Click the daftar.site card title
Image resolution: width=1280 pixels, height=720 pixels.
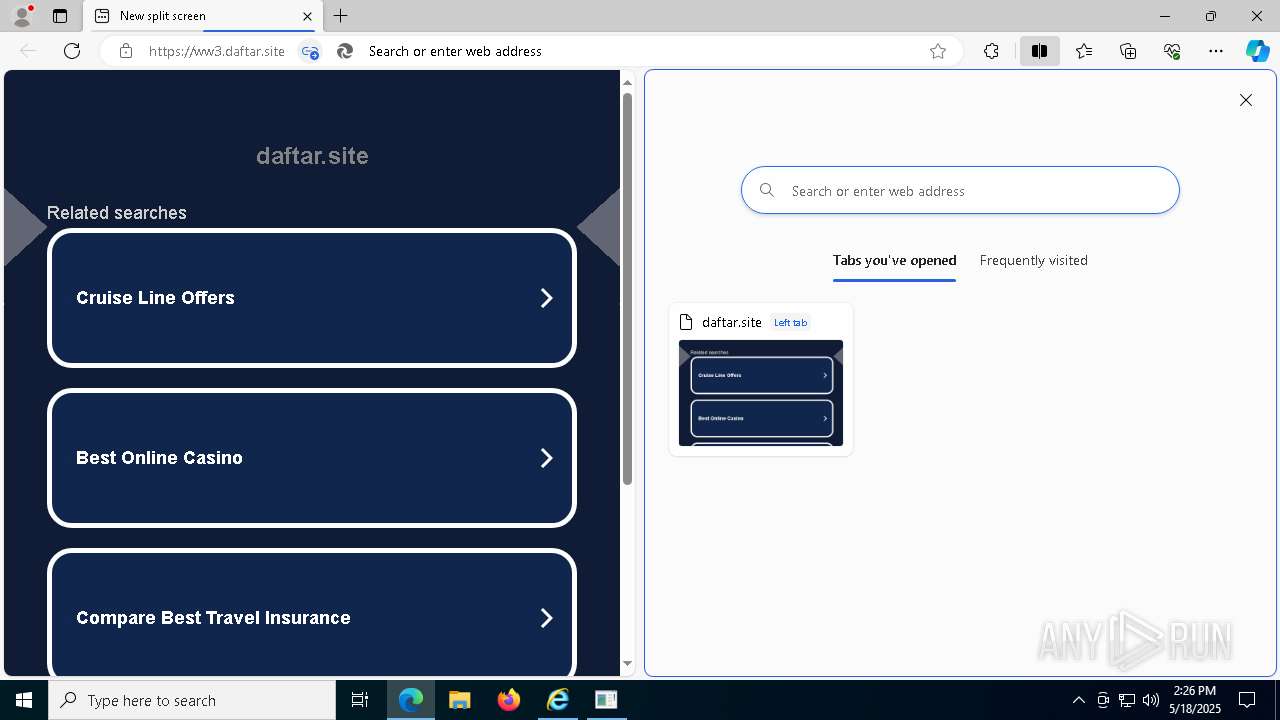(x=732, y=322)
